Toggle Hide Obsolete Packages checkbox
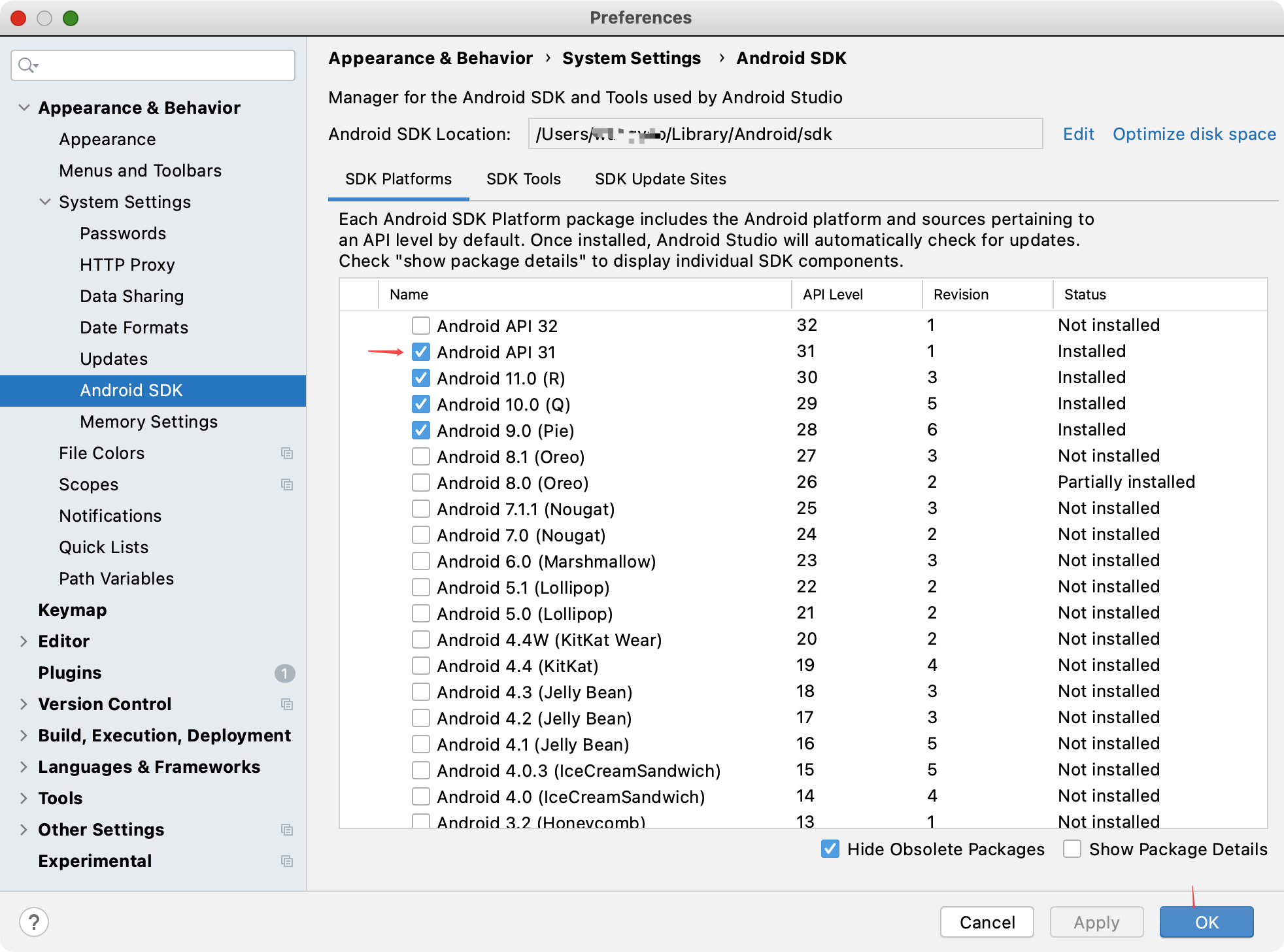1284x952 pixels. (830, 849)
